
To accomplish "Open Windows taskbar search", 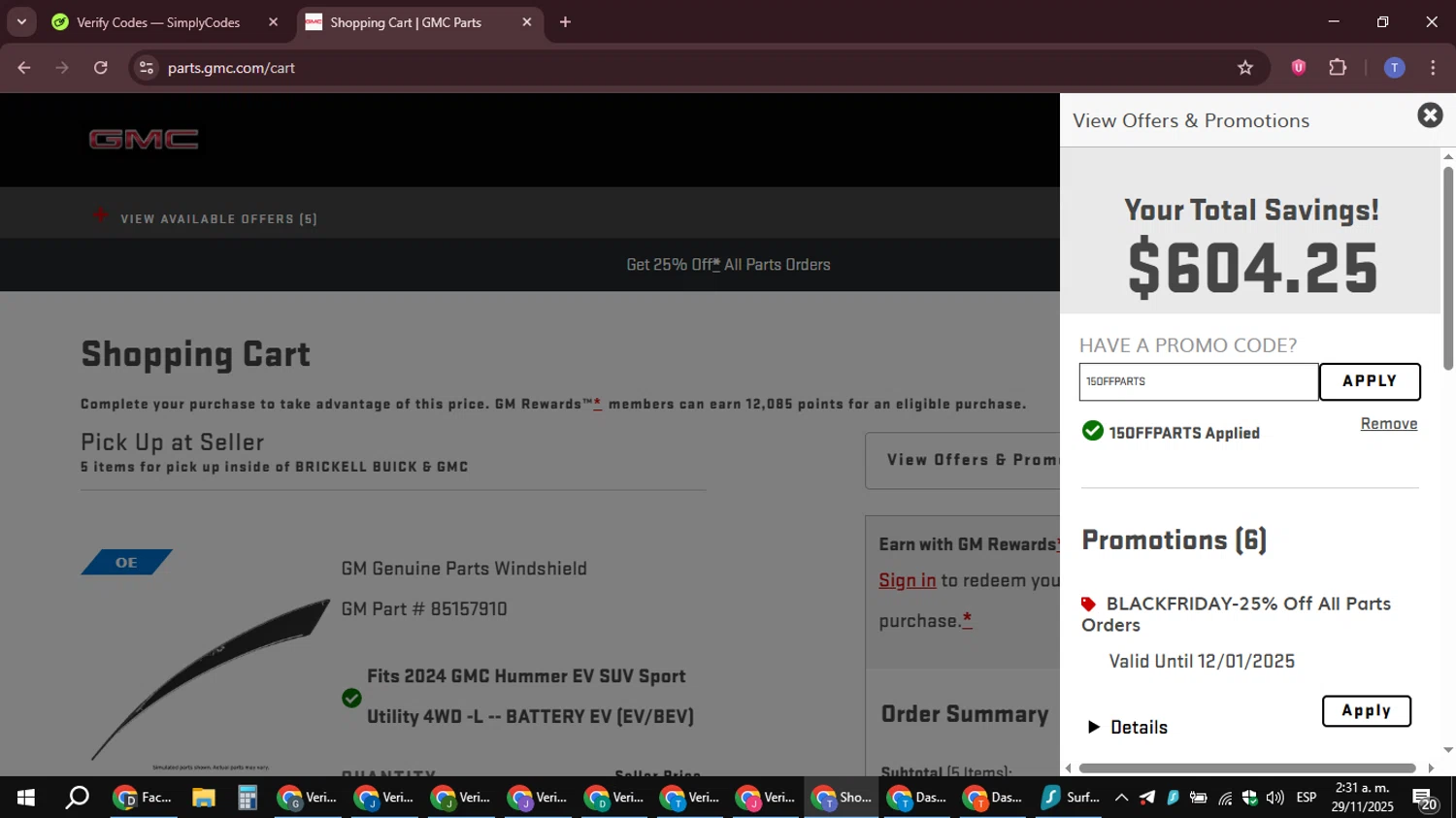I will [x=77, y=798].
